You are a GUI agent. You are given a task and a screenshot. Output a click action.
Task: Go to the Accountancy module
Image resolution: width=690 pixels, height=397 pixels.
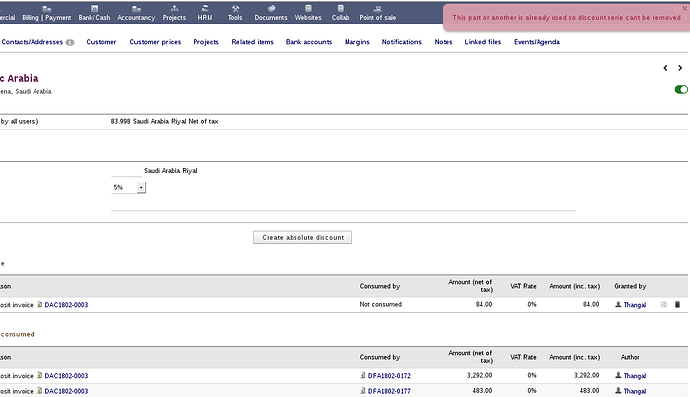[136, 13]
